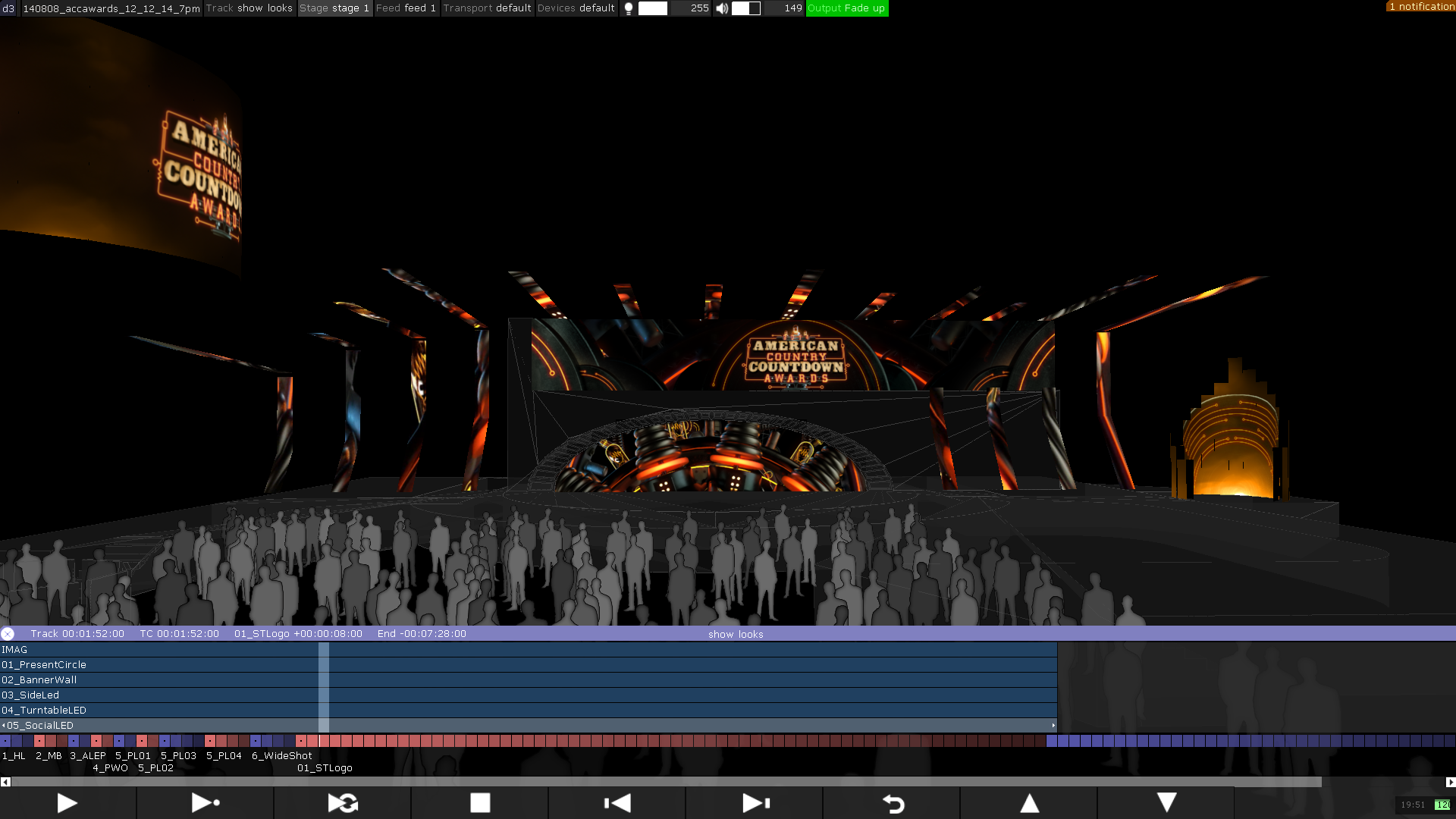Open the Track show looks menu
The image size is (1456, 819).
coord(249,8)
